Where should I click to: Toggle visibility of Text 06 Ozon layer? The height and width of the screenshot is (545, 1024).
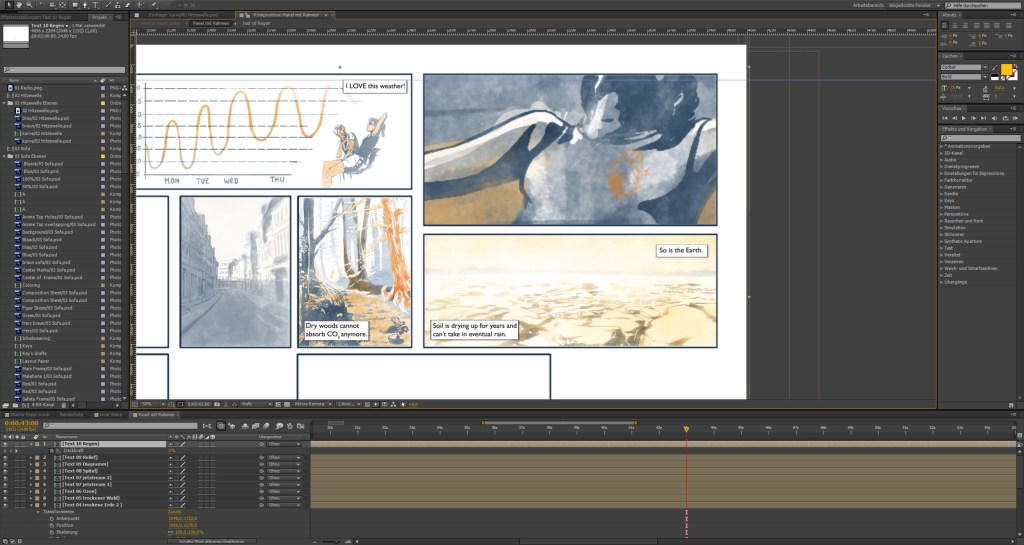point(5,491)
